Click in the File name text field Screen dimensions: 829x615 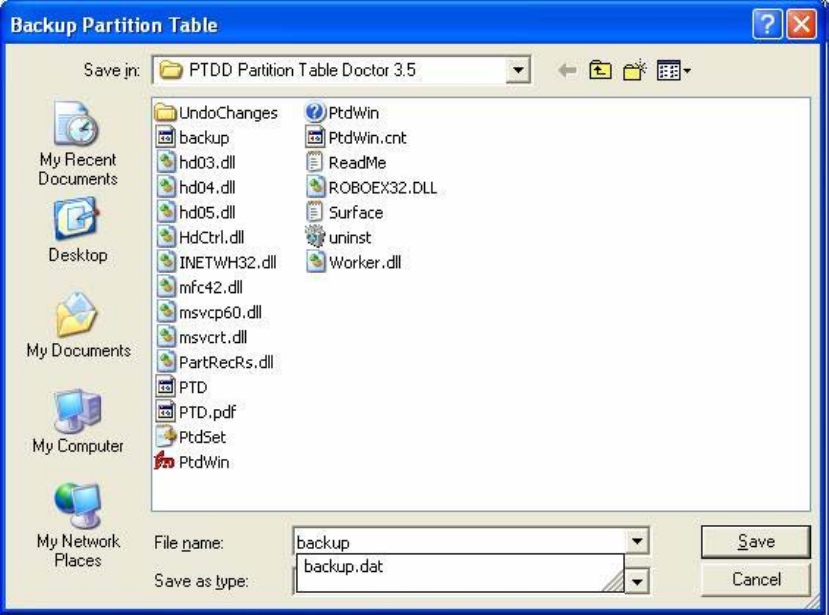[459, 541]
